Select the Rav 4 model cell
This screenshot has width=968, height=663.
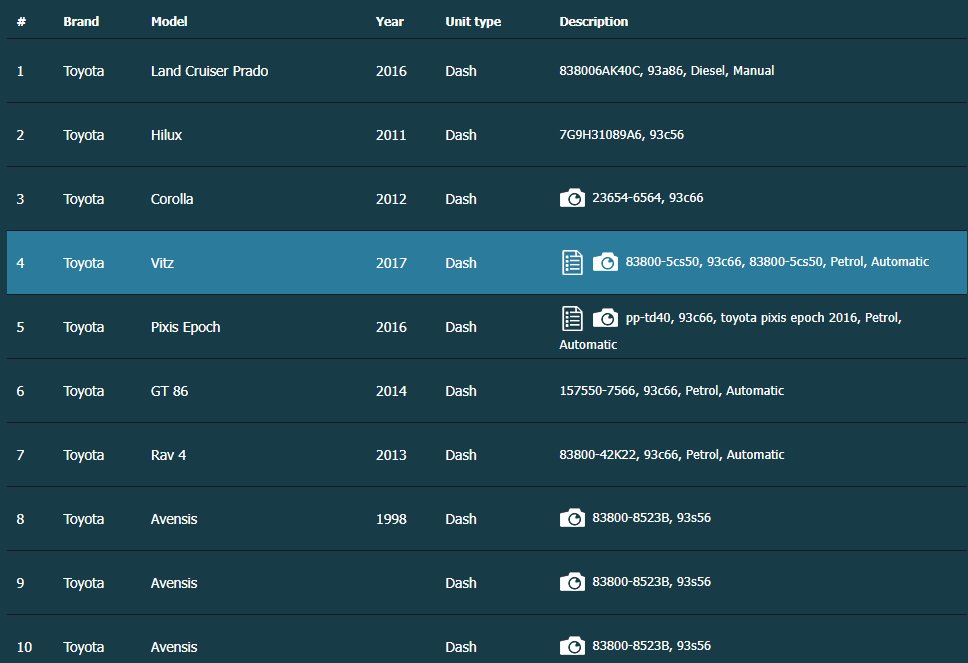168,455
